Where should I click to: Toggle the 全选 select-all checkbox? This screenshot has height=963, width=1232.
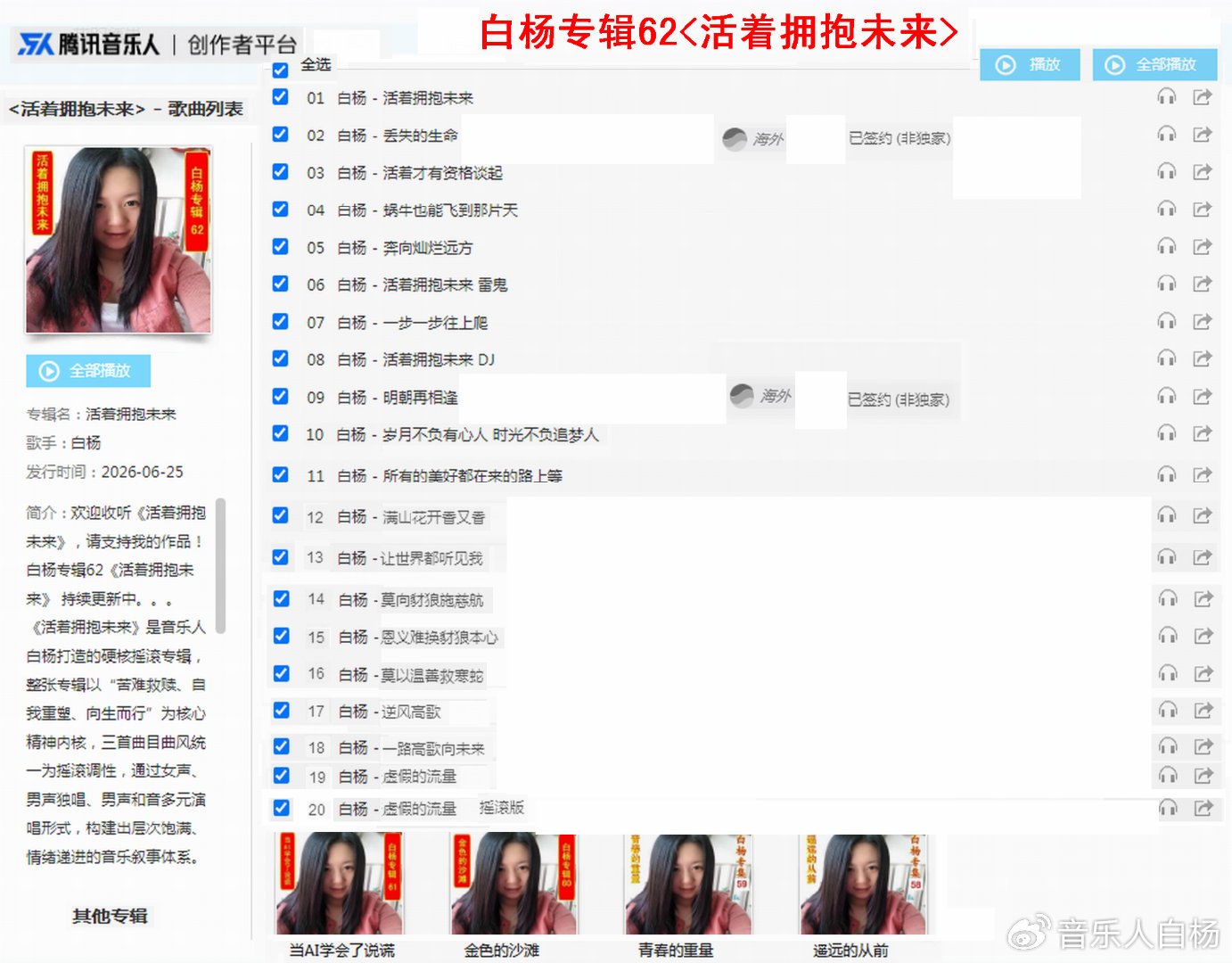[280, 69]
